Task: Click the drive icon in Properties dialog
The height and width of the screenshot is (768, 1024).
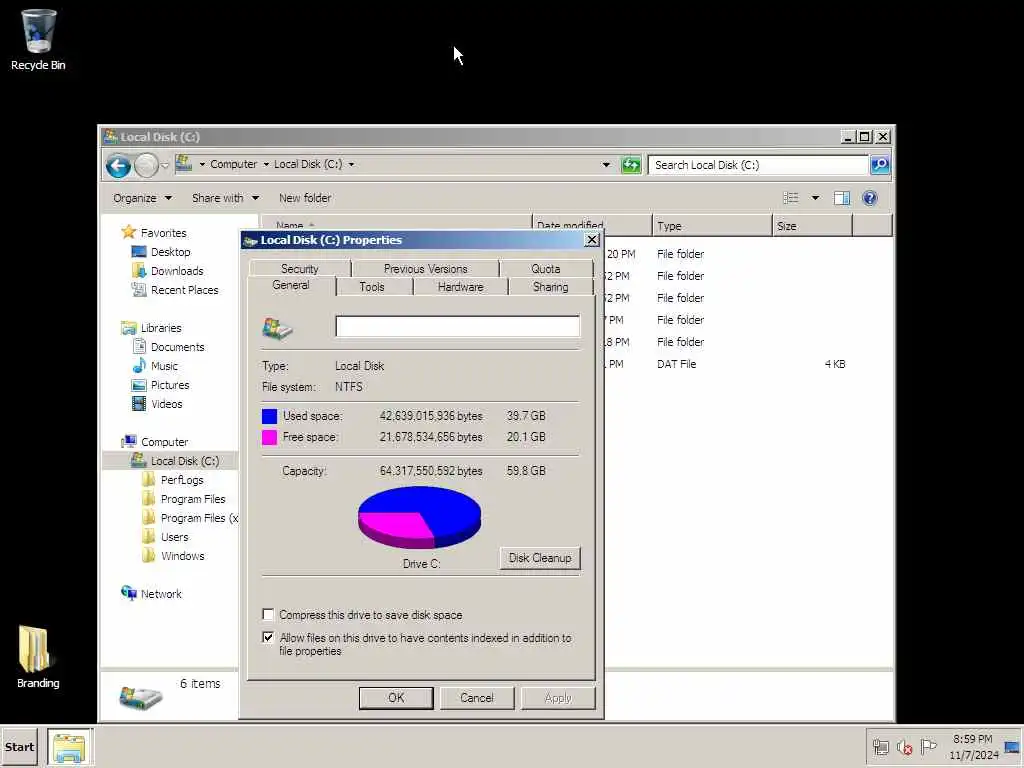Action: click(x=278, y=328)
